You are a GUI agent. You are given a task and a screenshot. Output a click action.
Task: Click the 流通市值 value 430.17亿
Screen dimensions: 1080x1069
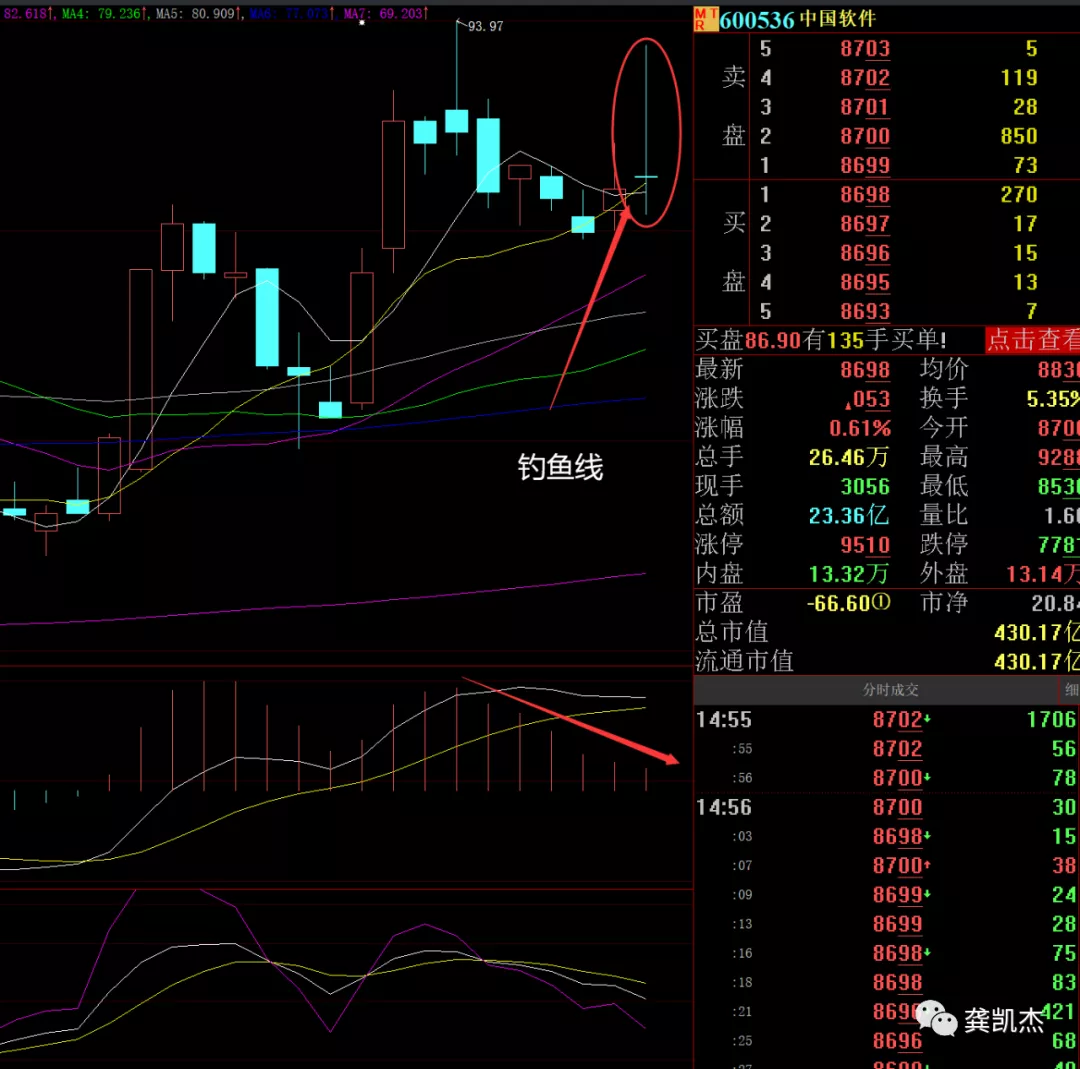pos(1037,662)
